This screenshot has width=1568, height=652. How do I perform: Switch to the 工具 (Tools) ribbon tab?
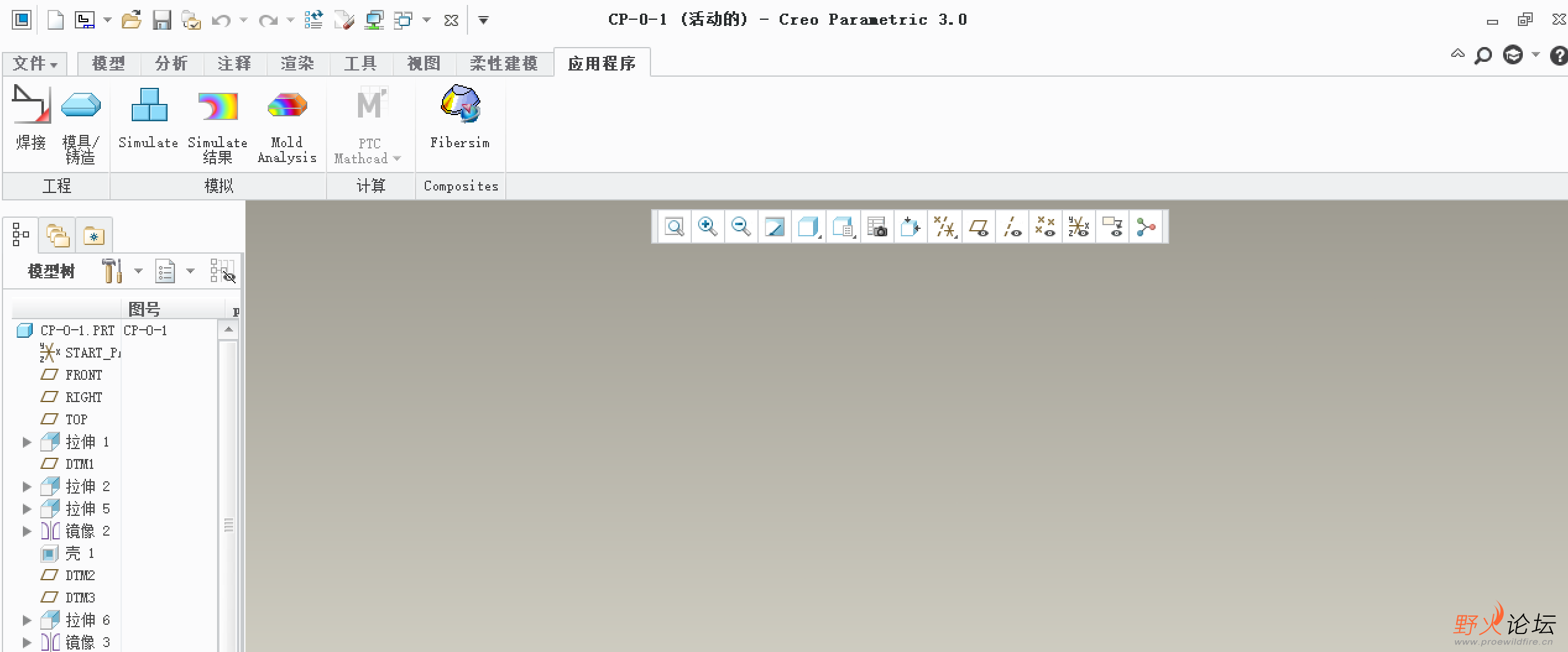tap(360, 64)
